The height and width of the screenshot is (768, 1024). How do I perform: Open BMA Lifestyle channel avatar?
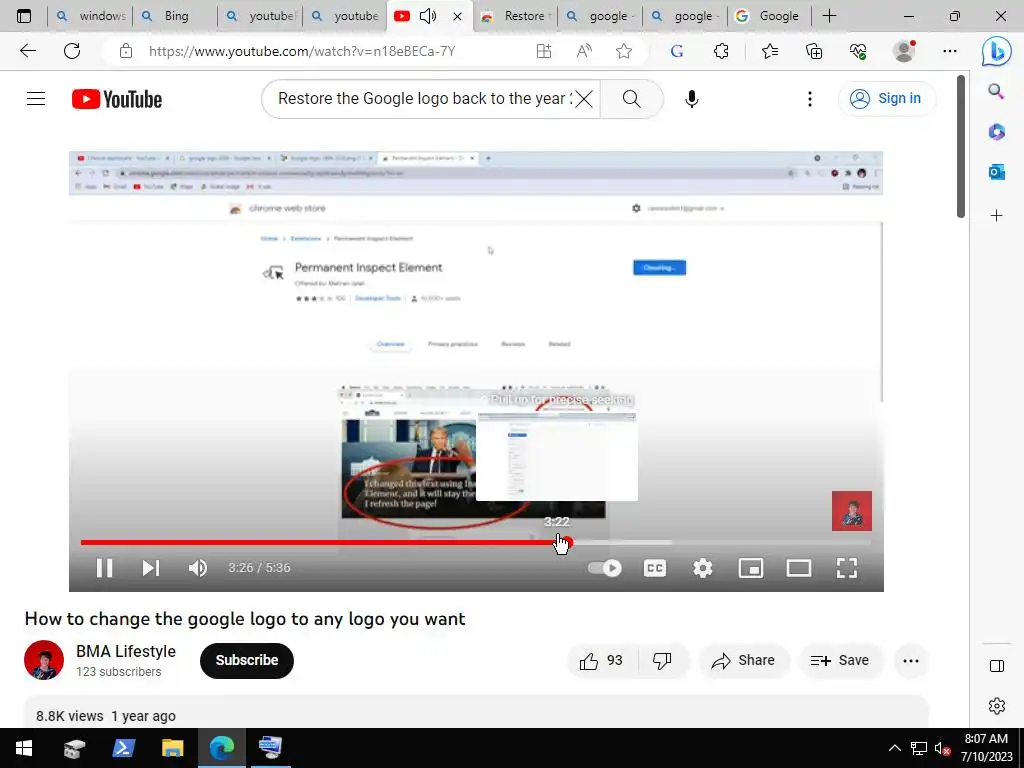[44, 660]
